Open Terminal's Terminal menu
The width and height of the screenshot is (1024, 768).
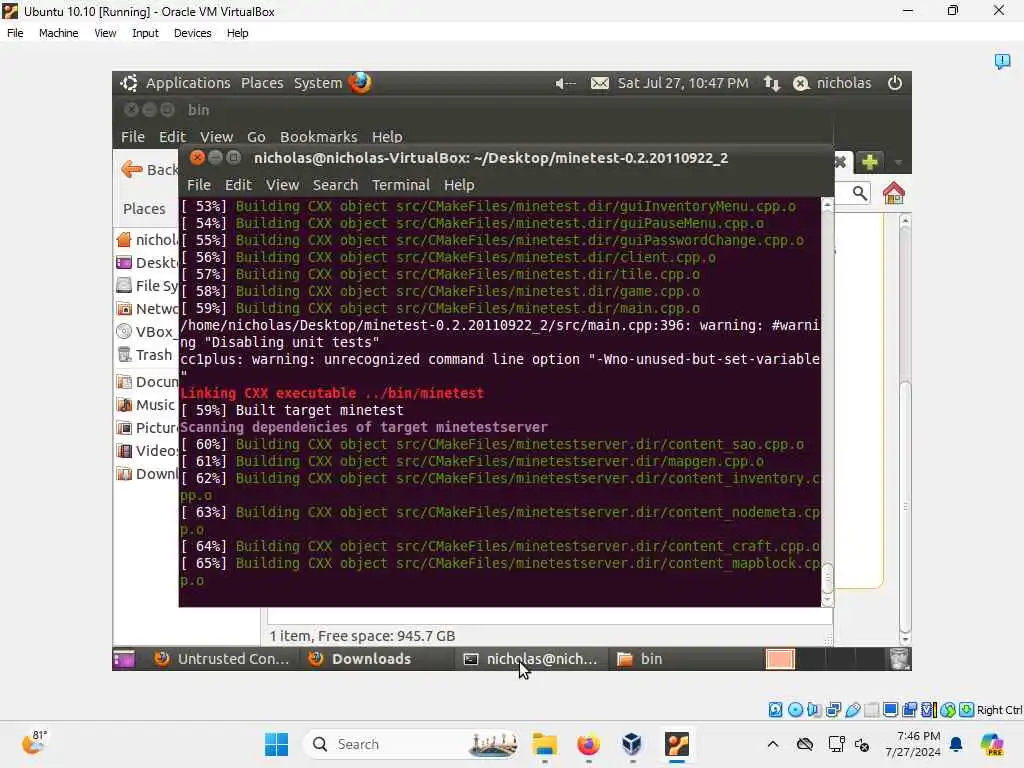pos(400,185)
